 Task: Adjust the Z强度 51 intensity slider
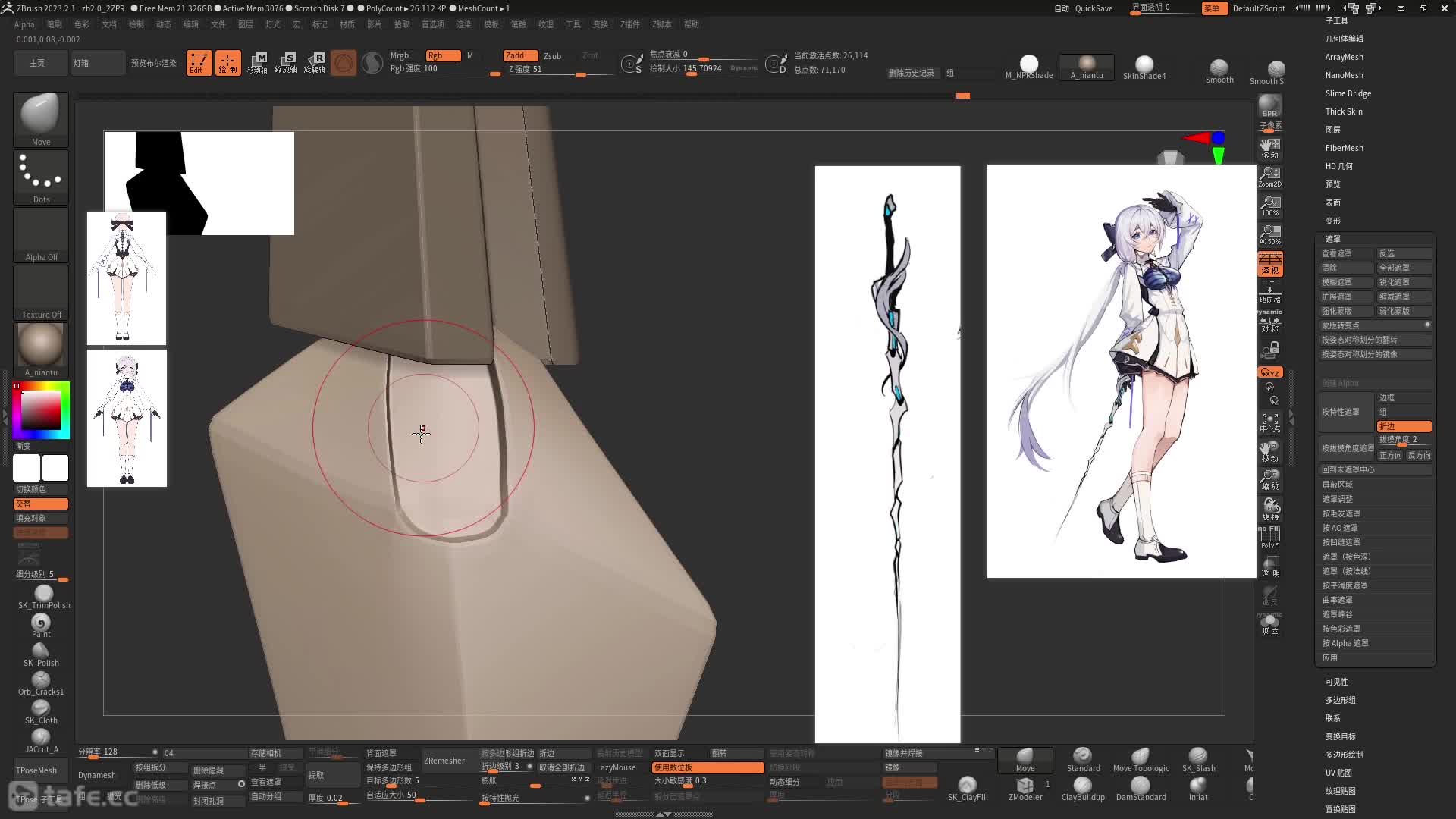pyautogui.click(x=558, y=70)
